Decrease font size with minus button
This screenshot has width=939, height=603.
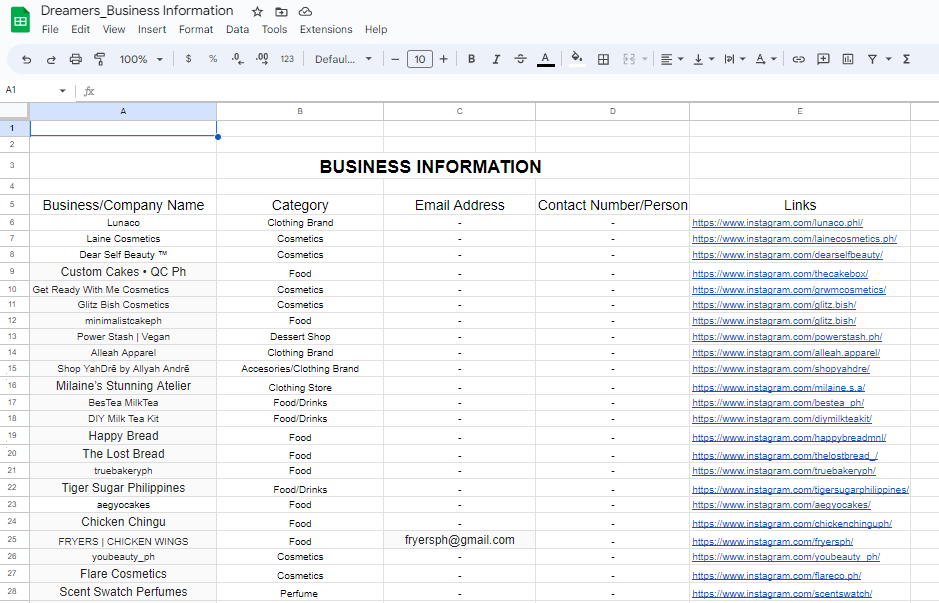coord(395,59)
